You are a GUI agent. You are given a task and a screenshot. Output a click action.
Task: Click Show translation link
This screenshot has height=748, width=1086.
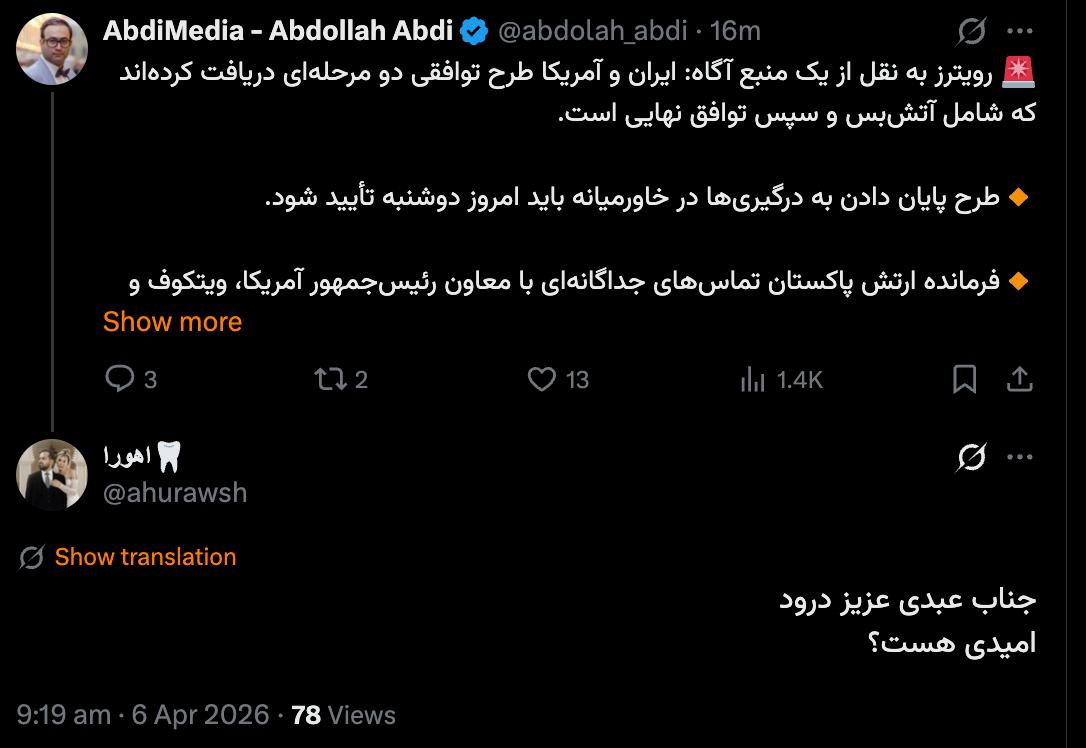coord(145,557)
